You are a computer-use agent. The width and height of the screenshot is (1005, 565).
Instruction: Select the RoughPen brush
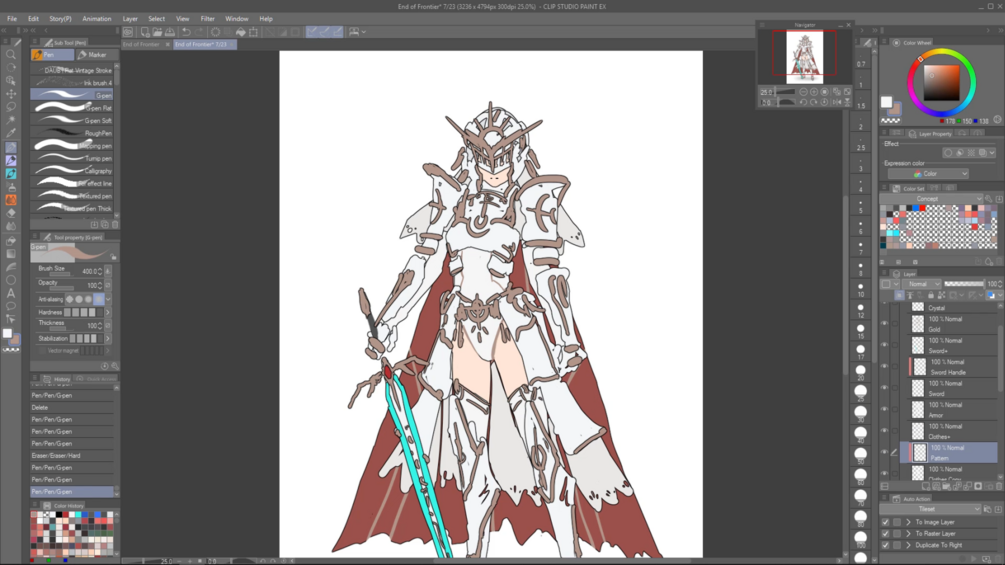[72, 133]
